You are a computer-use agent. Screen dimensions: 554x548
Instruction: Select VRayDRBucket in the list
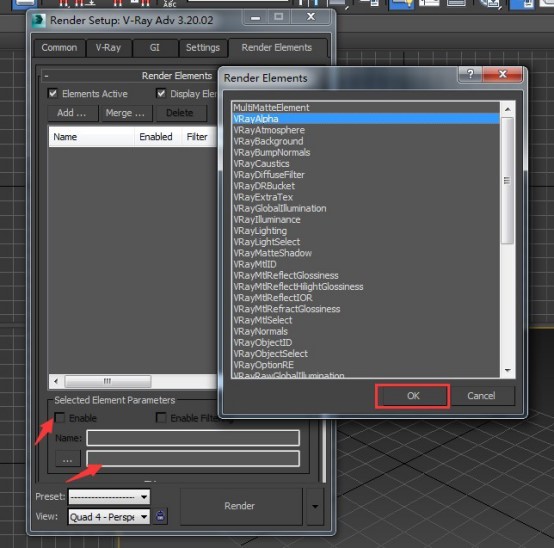pos(366,186)
